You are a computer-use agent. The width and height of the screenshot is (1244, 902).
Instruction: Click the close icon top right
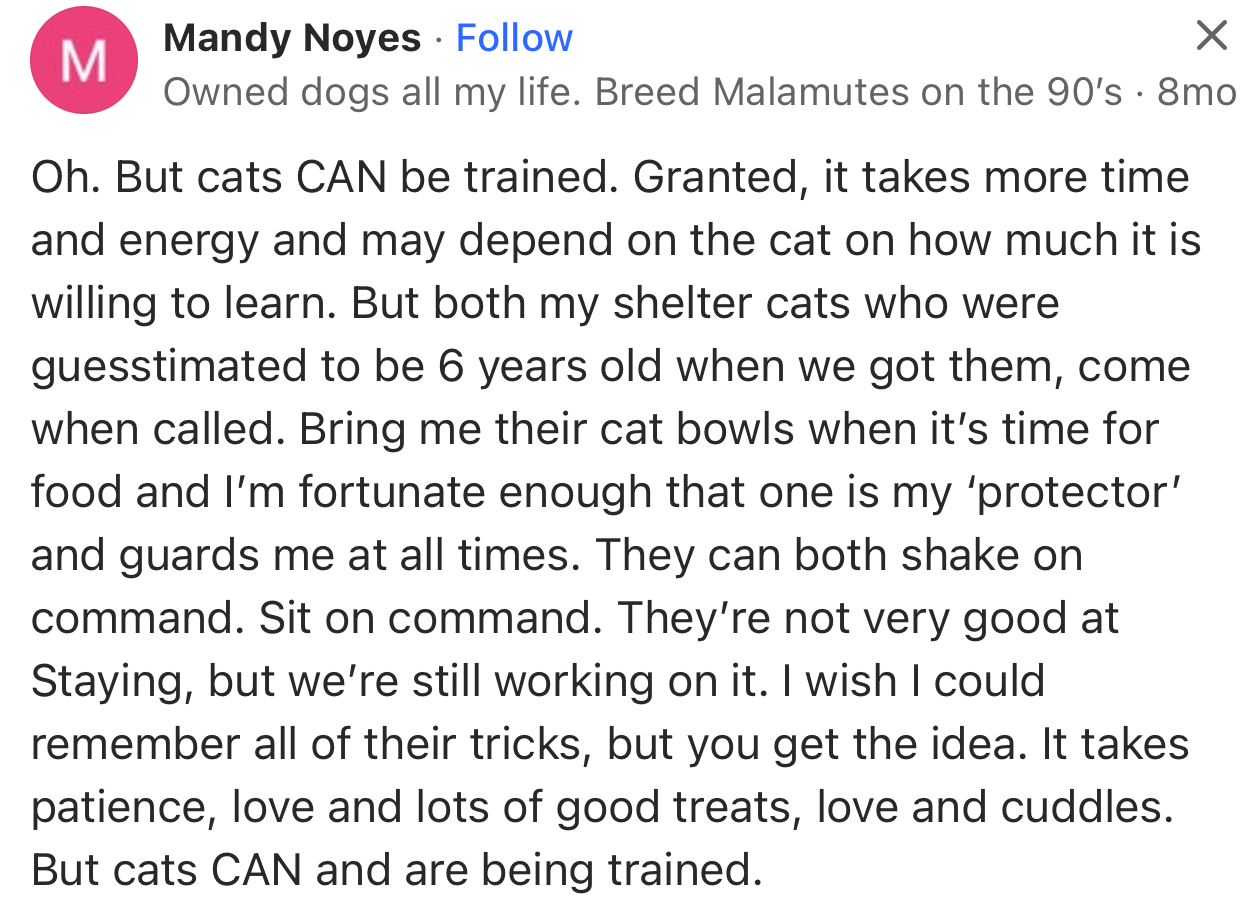click(x=1211, y=35)
